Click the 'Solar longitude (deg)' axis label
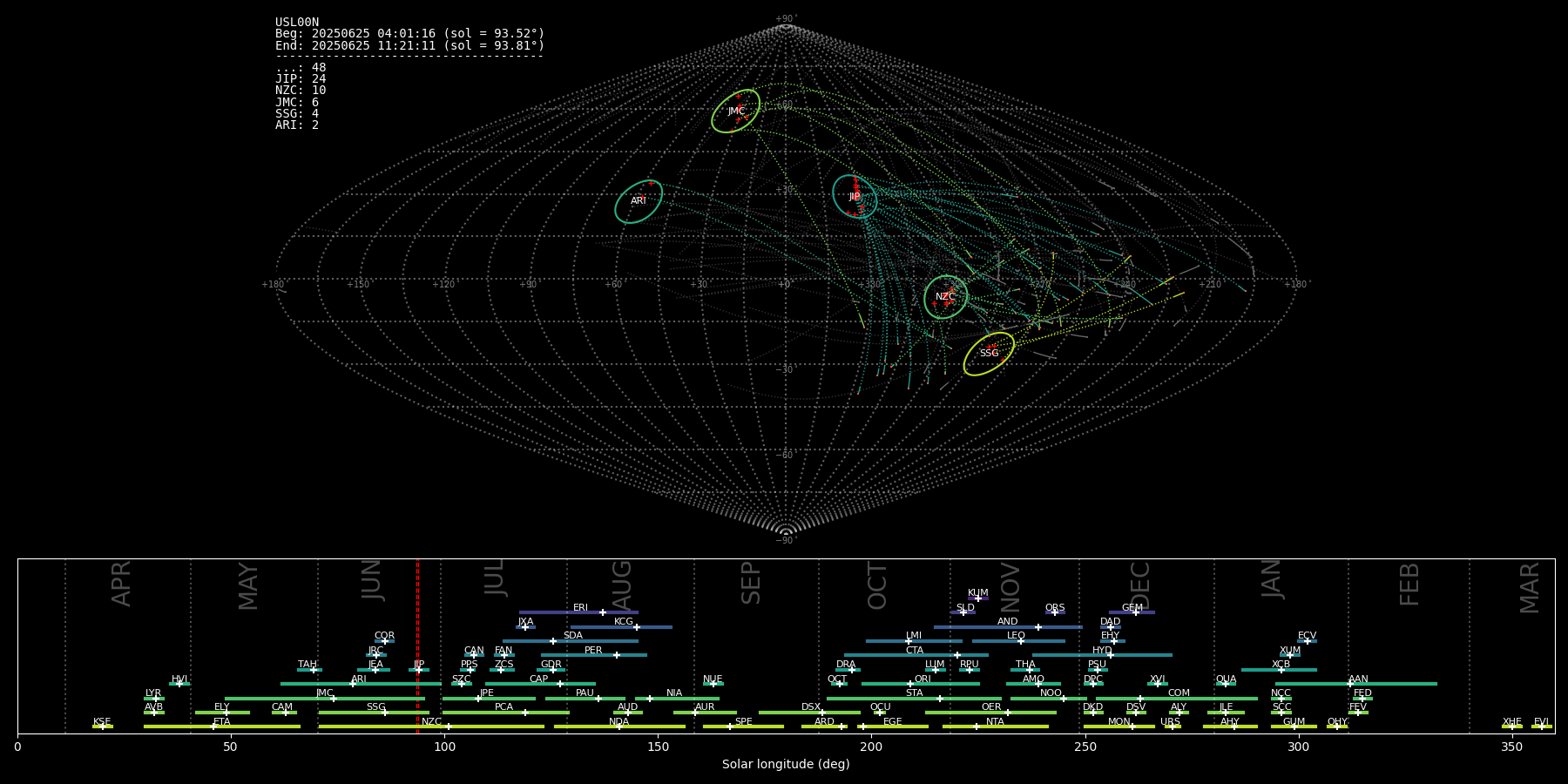The height and width of the screenshot is (784, 1568). (786, 765)
